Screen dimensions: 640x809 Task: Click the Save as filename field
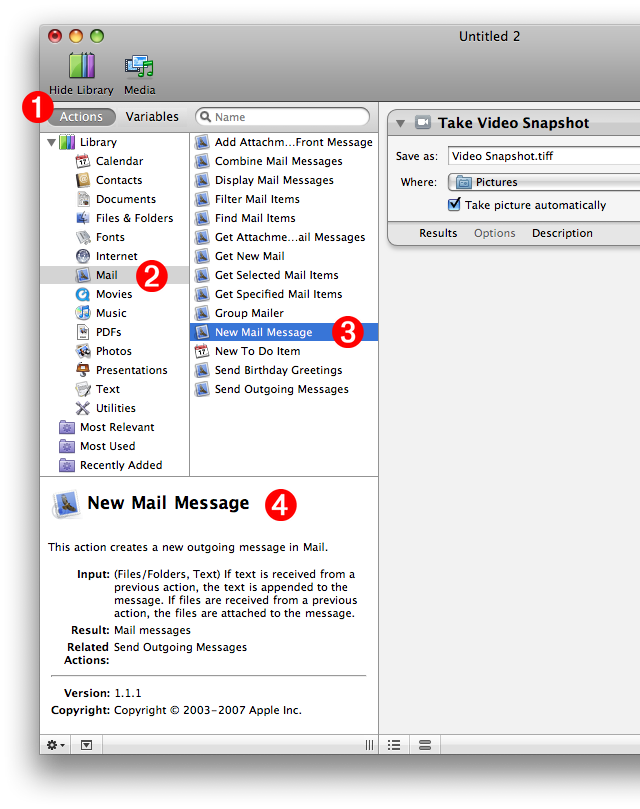543,156
